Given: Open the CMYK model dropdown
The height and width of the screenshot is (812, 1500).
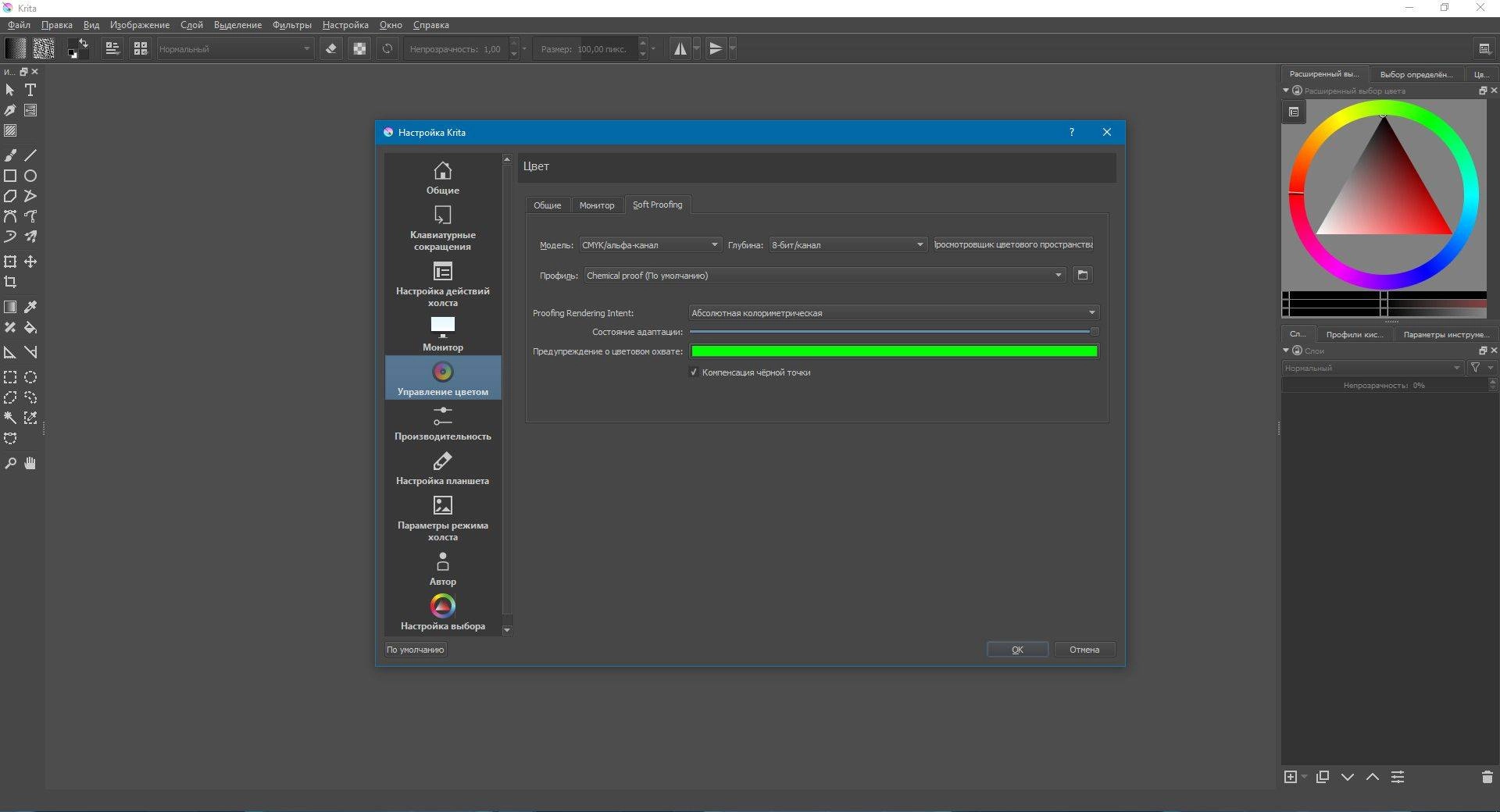Looking at the screenshot, I should (x=650, y=245).
